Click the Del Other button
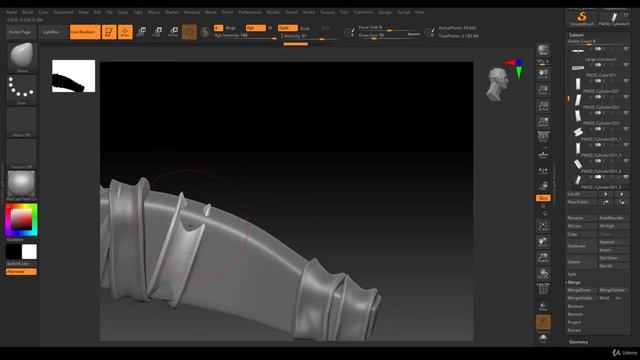Screen dimensions: 640x360 pyautogui.click(x=613, y=258)
